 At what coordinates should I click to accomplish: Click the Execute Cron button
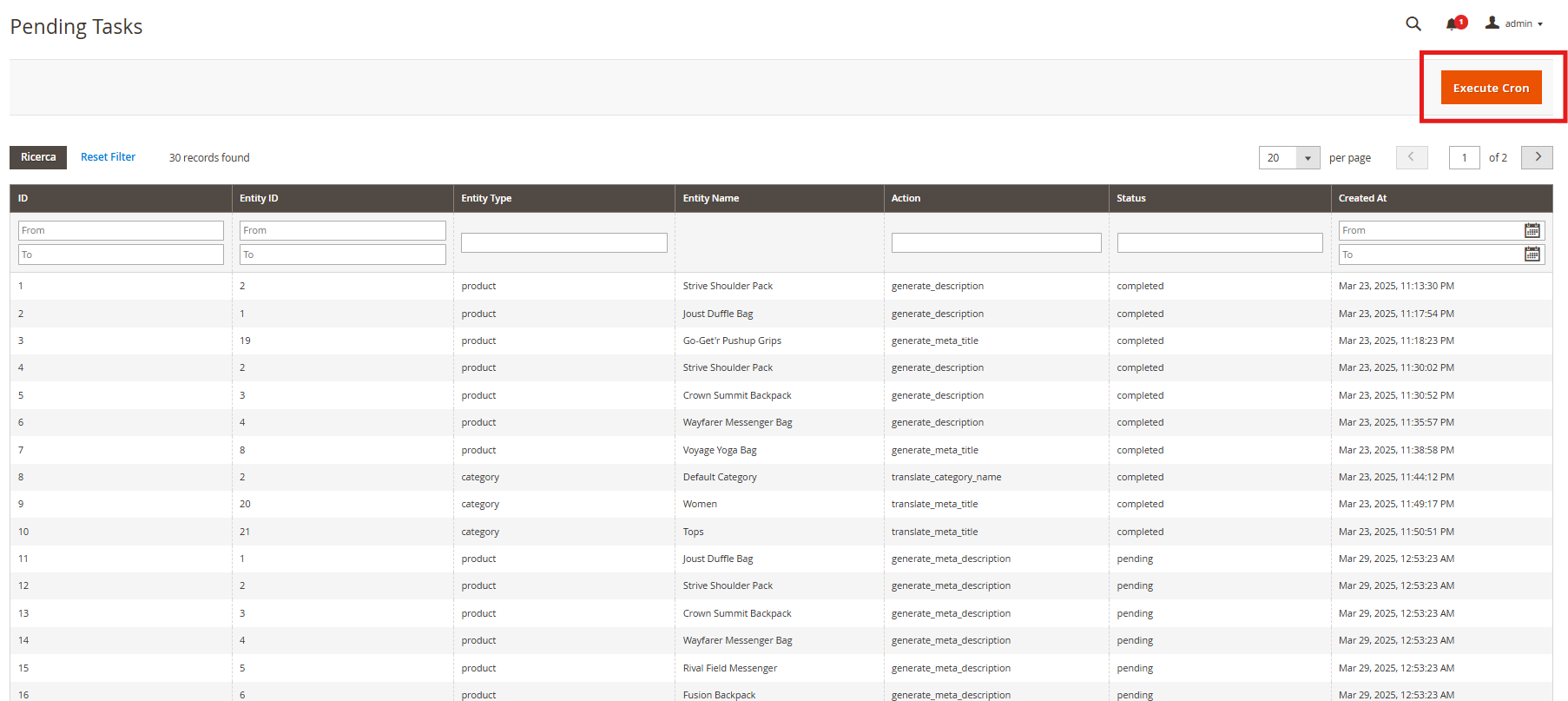coord(1491,88)
